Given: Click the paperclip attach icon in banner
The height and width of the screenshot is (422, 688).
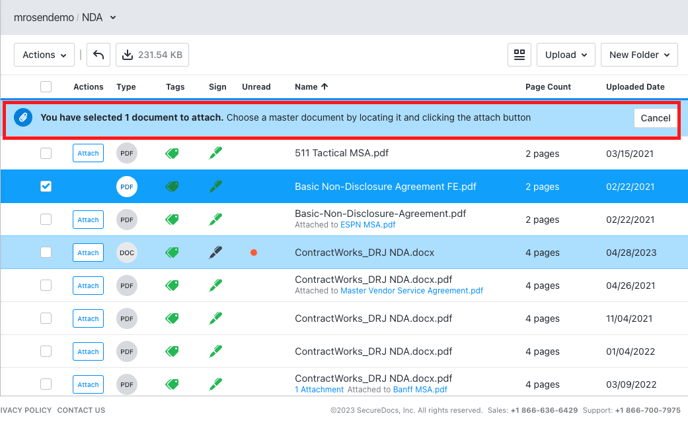Looking at the screenshot, I should click(x=23, y=118).
